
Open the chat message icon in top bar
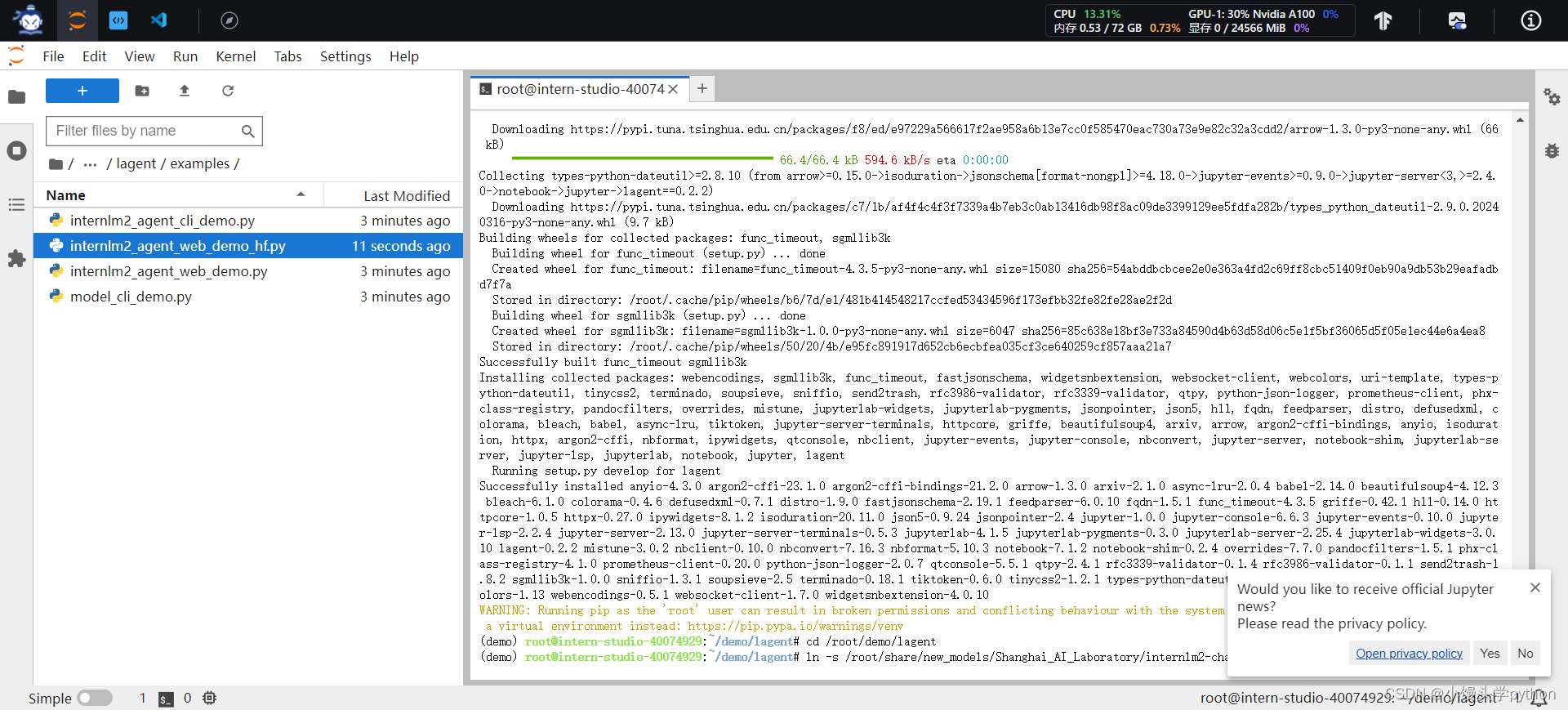(x=1457, y=20)
